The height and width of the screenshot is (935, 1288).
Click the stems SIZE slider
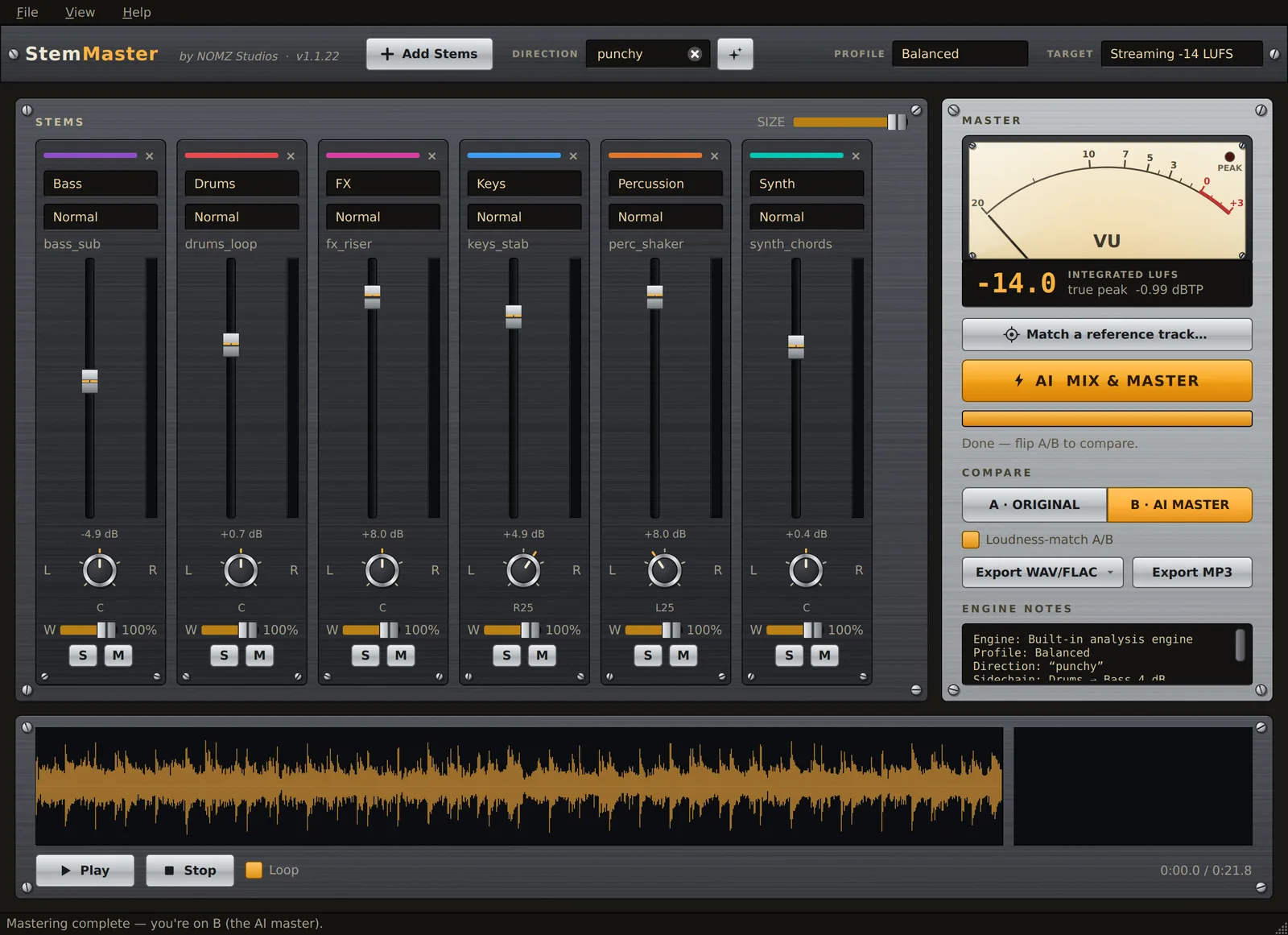tap(850, 122)
